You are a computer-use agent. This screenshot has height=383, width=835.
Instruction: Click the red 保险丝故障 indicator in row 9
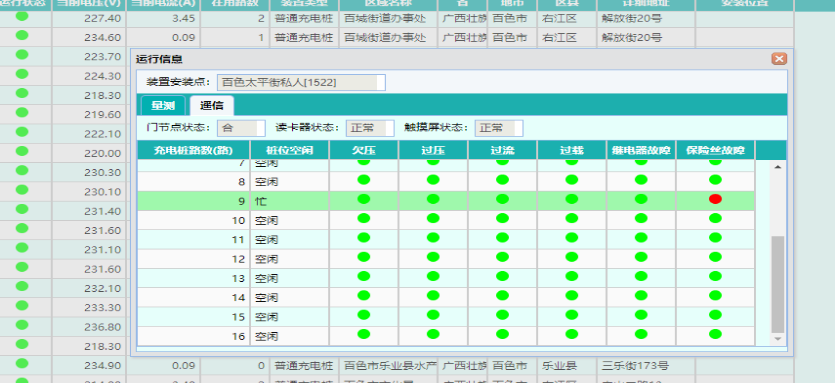(715, 199)
